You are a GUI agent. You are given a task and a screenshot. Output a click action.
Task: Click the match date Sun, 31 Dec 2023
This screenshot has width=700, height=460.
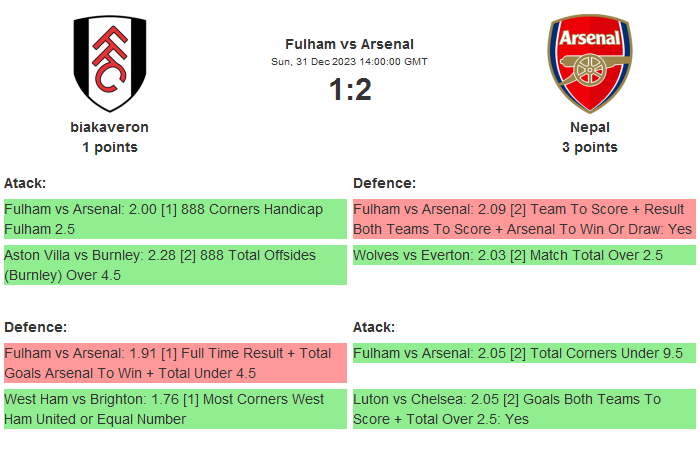point(349,62)
